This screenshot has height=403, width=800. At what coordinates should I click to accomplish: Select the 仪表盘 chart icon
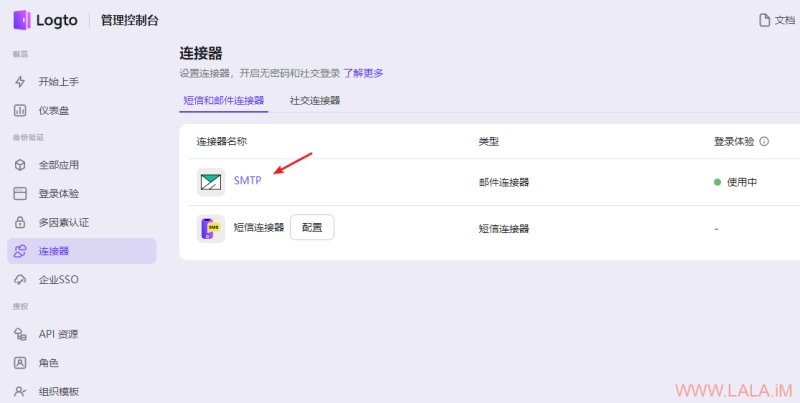(x=20, y=110)
